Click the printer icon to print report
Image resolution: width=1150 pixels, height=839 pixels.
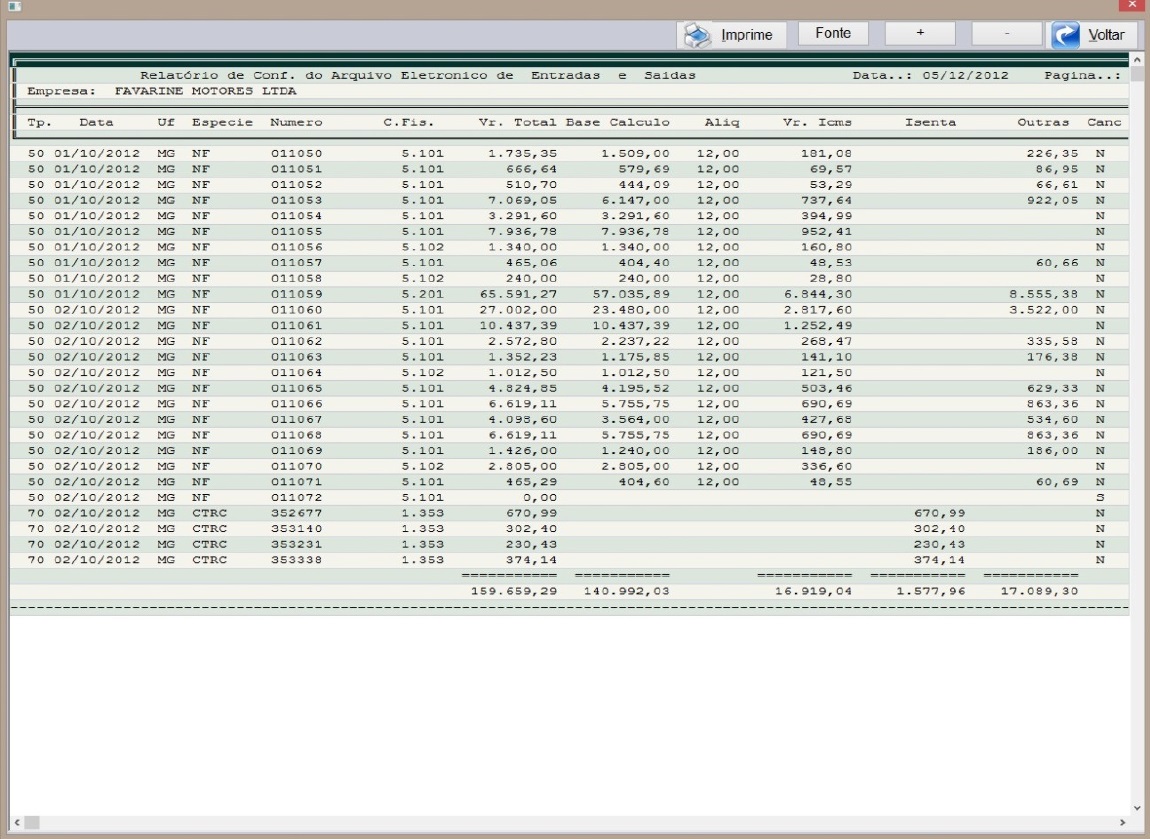click(698, 35)
